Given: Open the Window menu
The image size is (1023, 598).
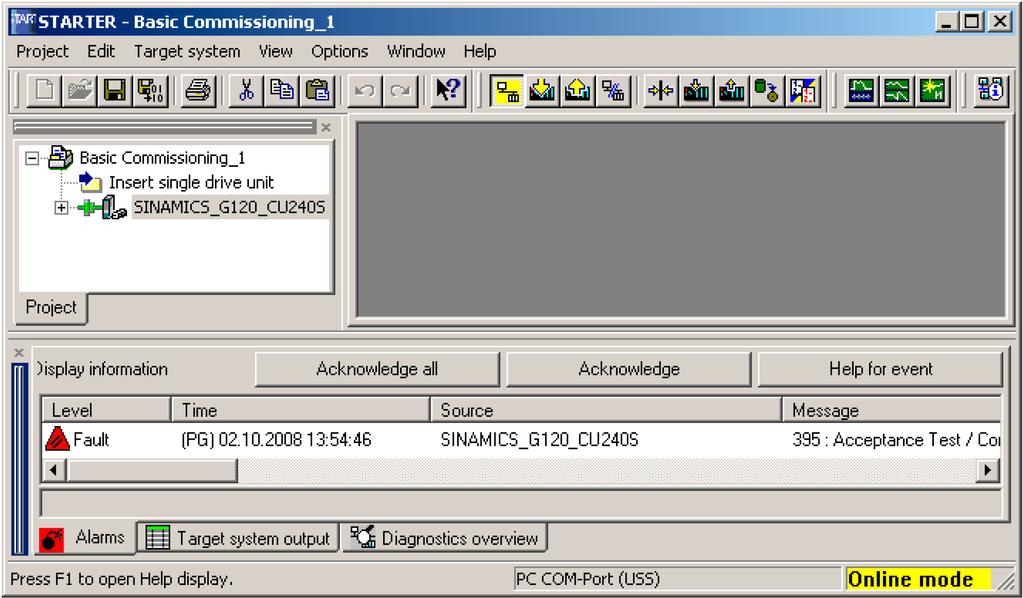Looking at the screenshot, I should pyautogui.click(x=416, y=51).
